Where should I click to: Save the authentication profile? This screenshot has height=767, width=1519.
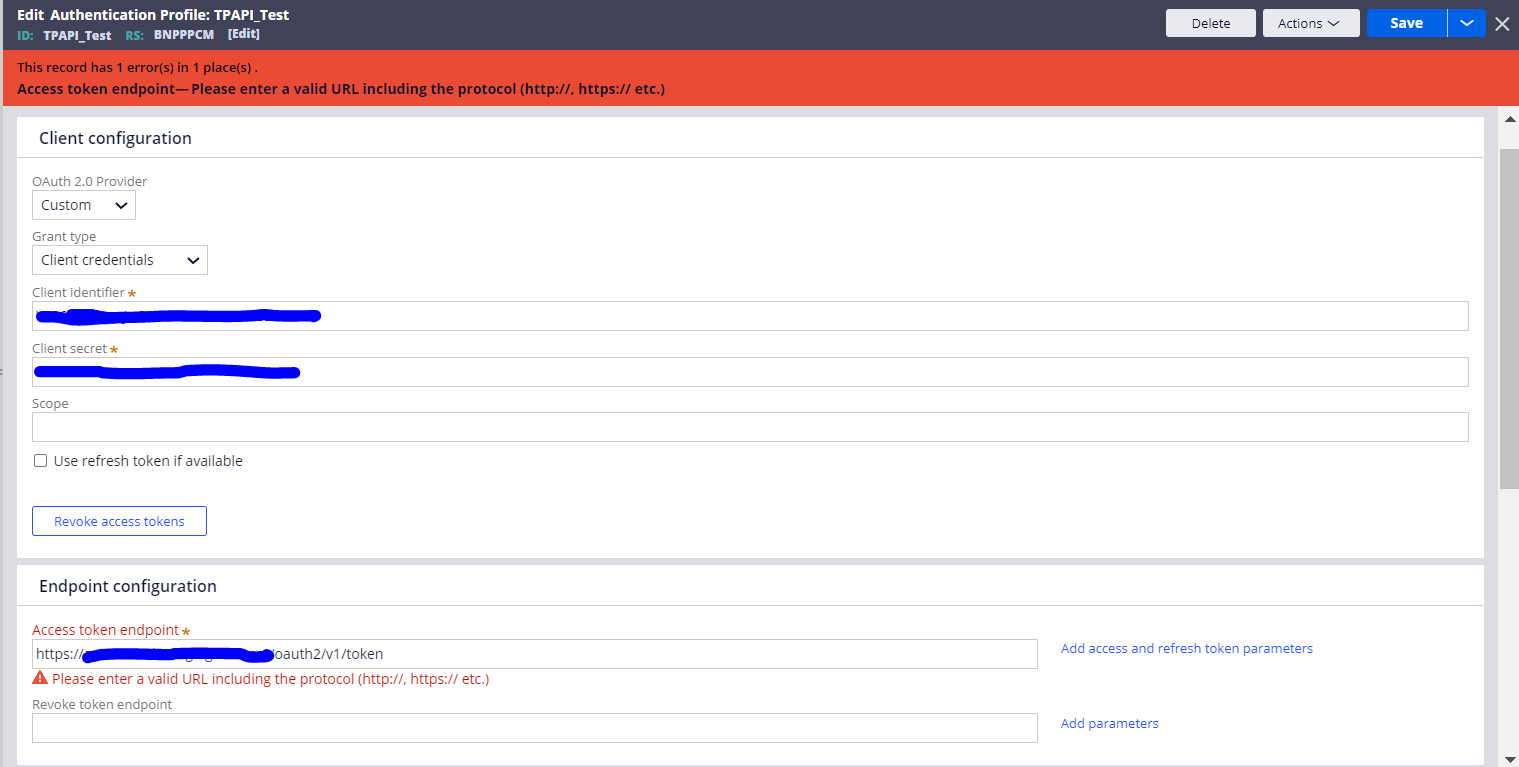point(1406,23)
